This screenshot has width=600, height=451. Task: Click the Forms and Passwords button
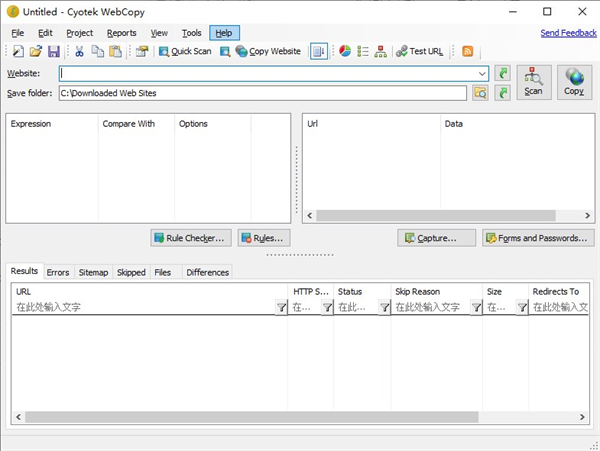click(x=538, y=238)
